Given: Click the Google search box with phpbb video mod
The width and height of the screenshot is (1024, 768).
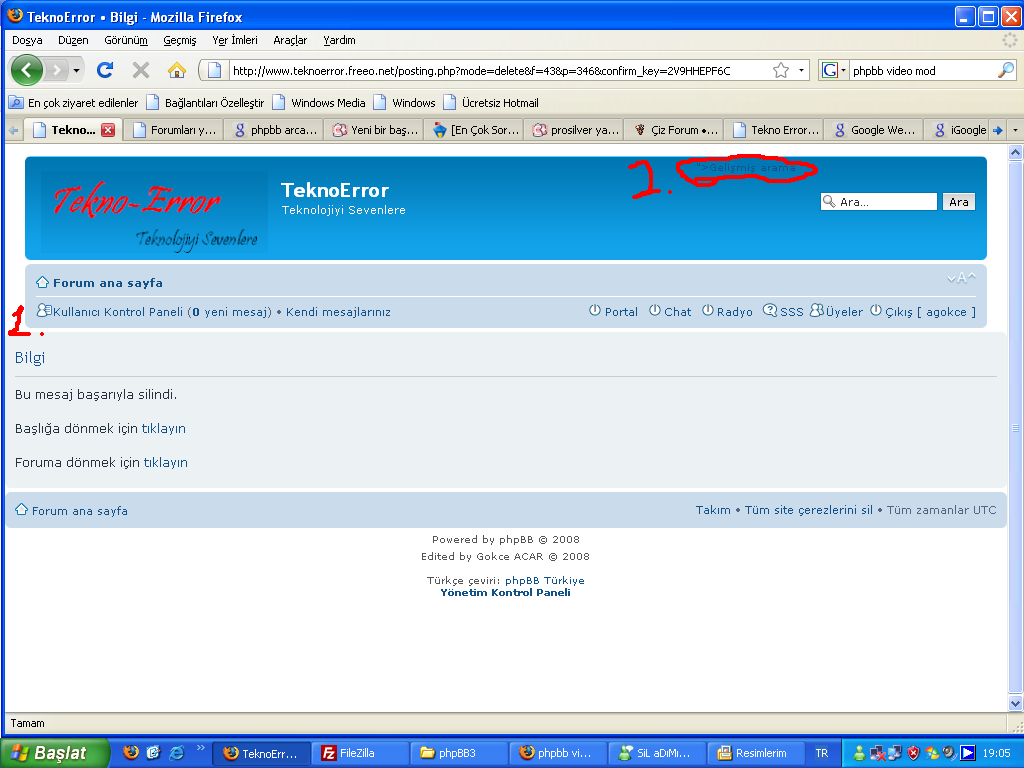Looking at the screenshot, I should (x=922, y=71).
